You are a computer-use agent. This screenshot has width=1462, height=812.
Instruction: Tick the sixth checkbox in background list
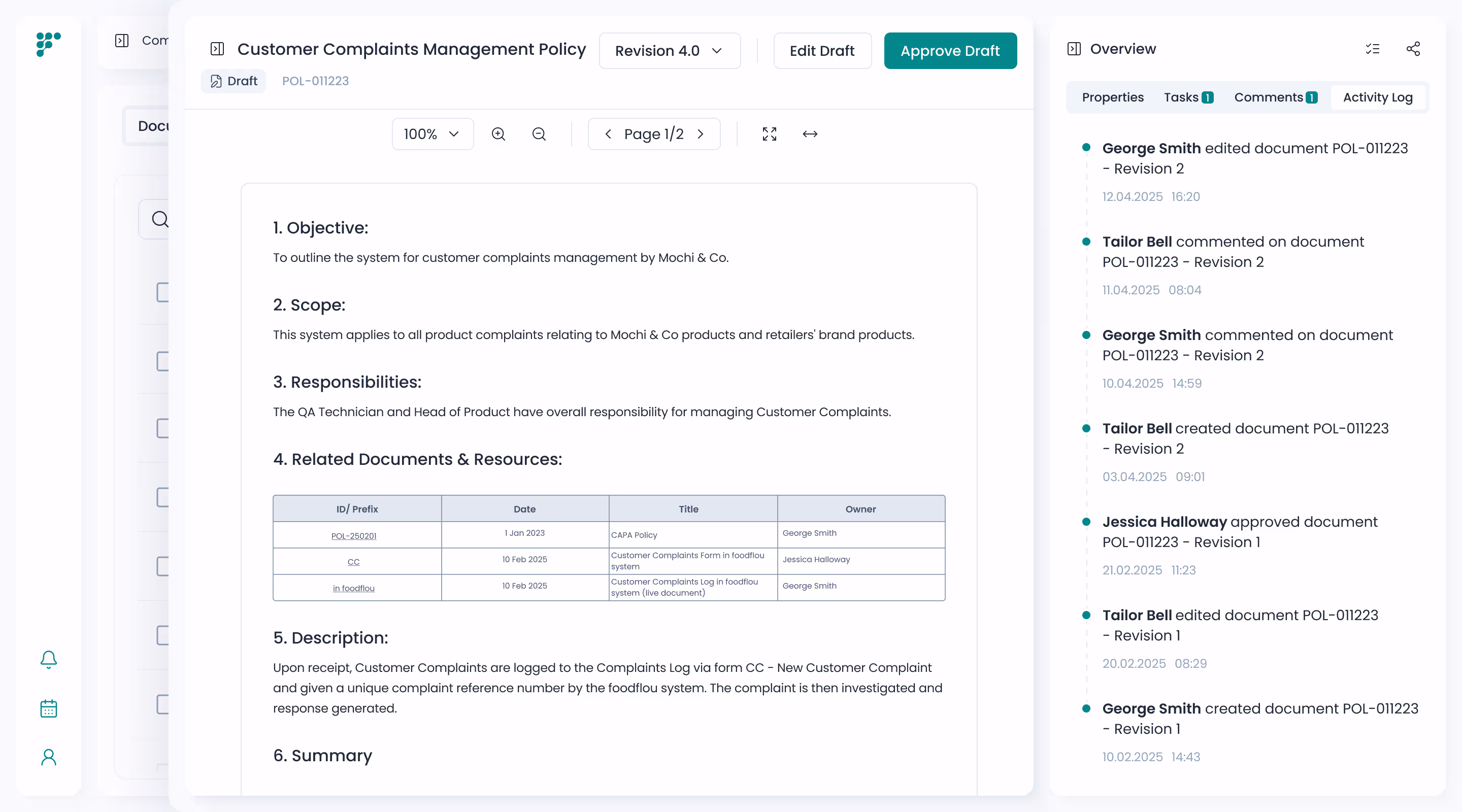(x=163, y=635)
